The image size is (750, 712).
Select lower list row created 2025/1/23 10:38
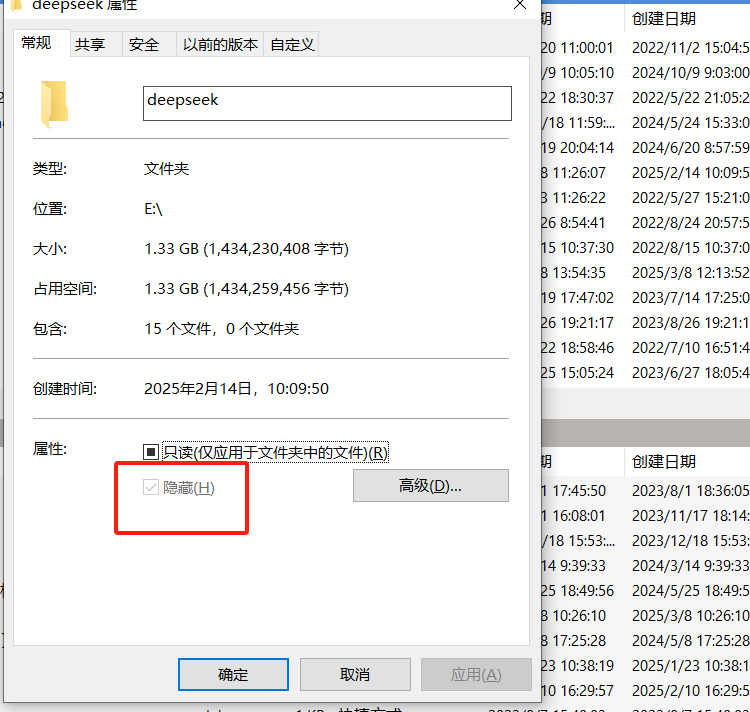pos(645,666)
